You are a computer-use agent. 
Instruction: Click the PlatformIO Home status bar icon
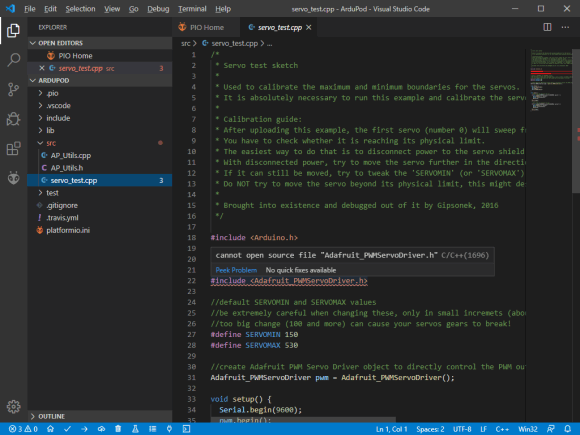[x=50, y=429]
